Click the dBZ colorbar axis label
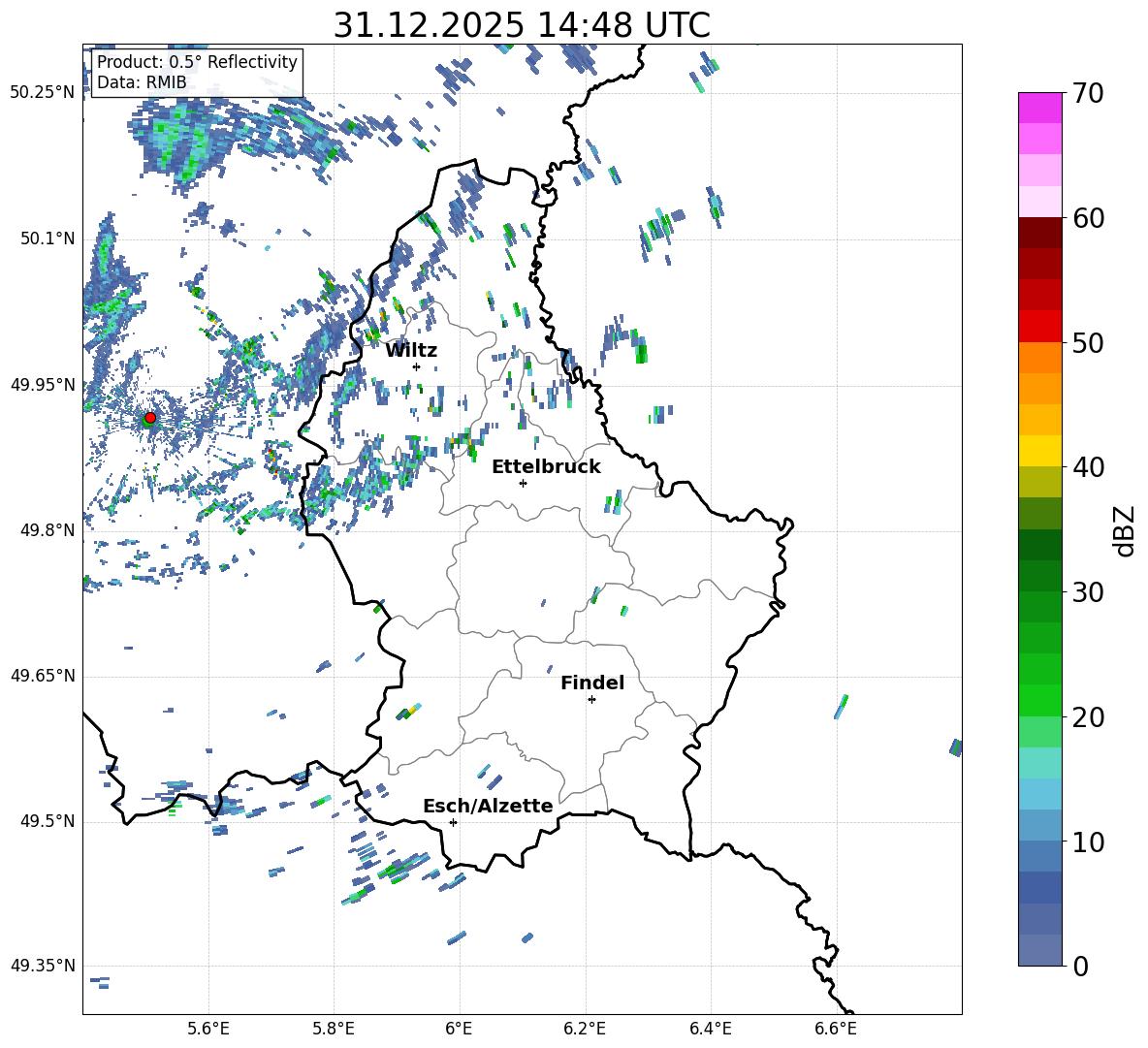Image resolution: width=1148 pixels, height=1048 pixels. (x=1124, y=530)
